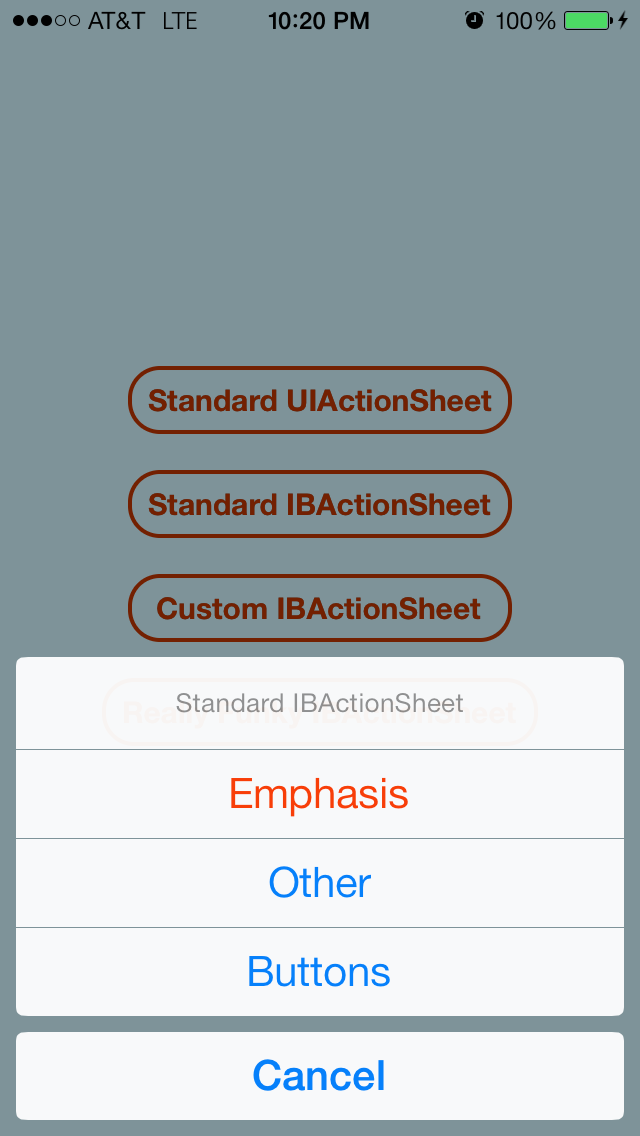Screen dimensions: 640x1136
Task: Tap the alarm clock status icon
Action: coord(474,20)
